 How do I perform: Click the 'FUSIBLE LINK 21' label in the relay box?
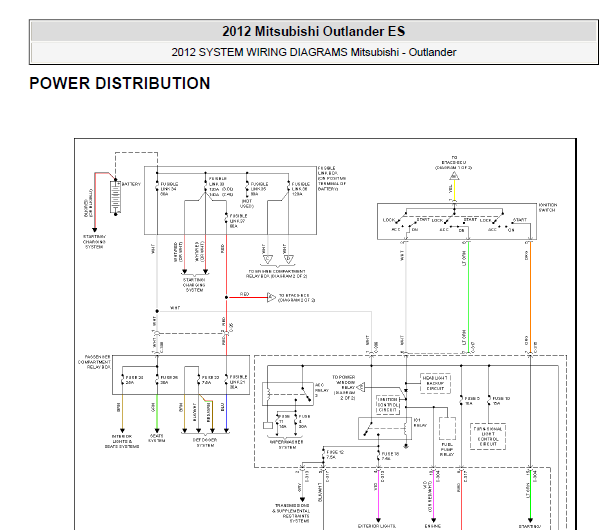coord(238,382)
